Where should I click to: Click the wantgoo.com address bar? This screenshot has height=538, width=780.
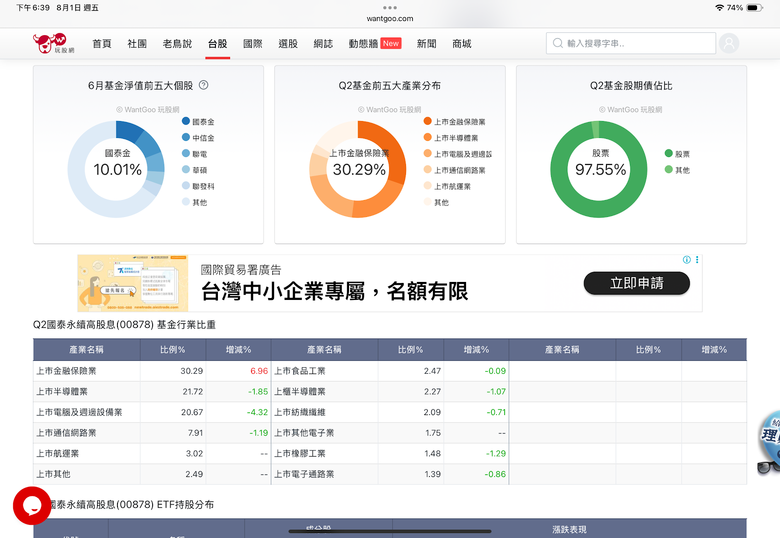coord(390,18)
